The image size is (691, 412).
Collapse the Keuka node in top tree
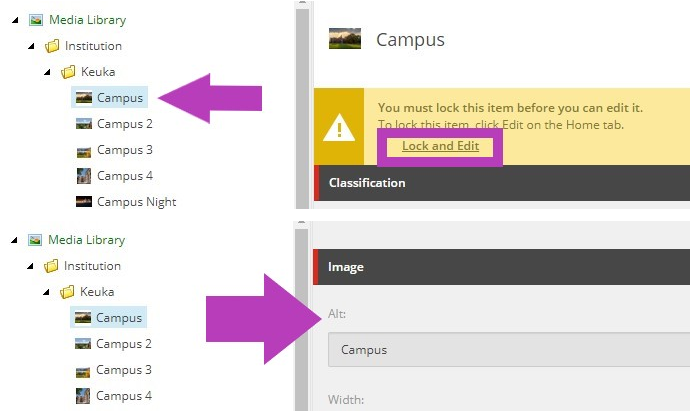(47, 72)
